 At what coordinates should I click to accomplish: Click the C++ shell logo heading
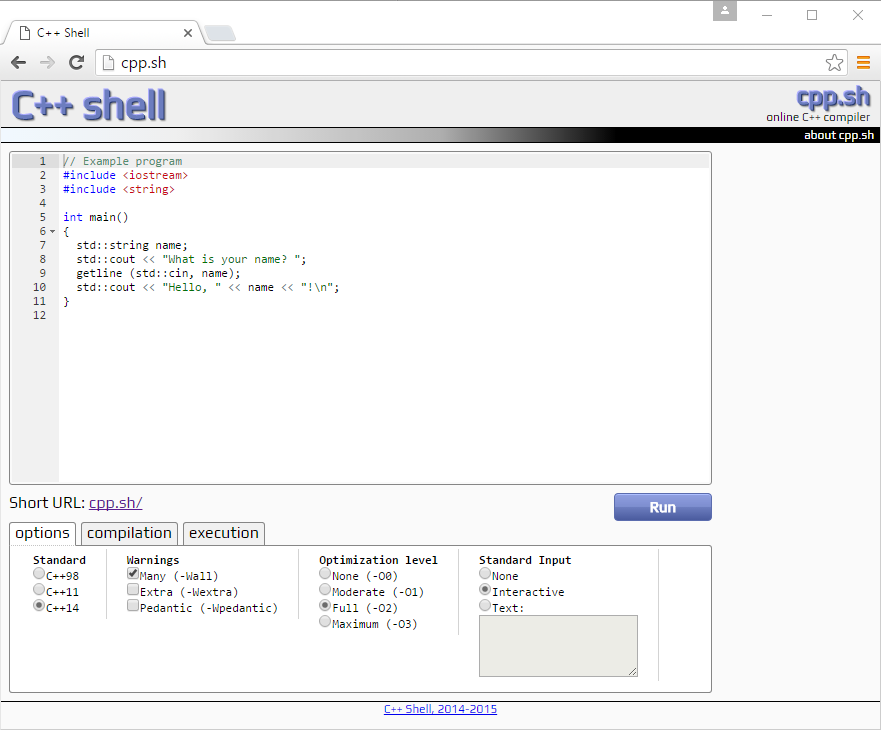click(89, 106)
